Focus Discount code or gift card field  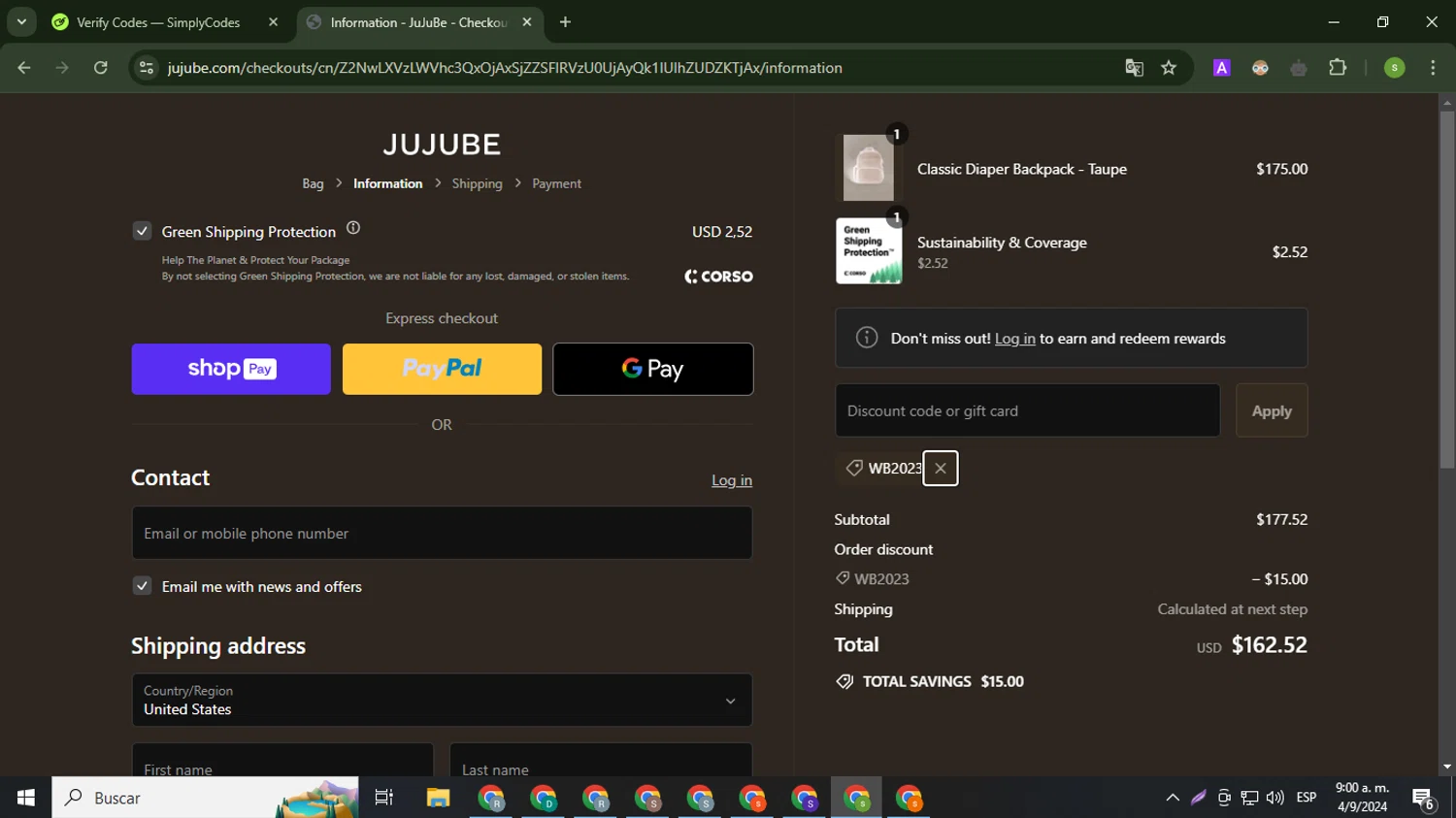[1027, 410]
